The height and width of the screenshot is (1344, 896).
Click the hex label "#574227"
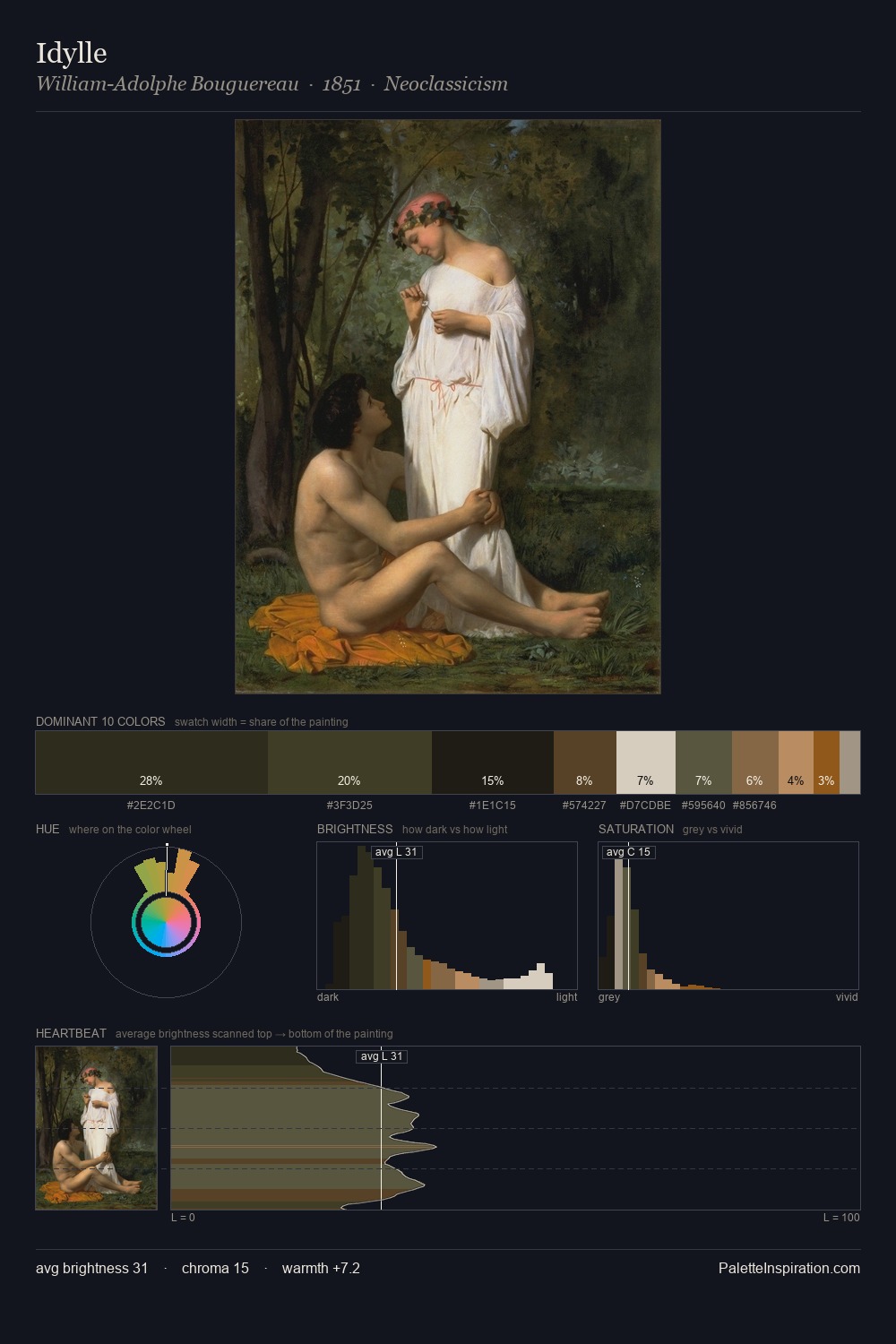click(585, 806)
